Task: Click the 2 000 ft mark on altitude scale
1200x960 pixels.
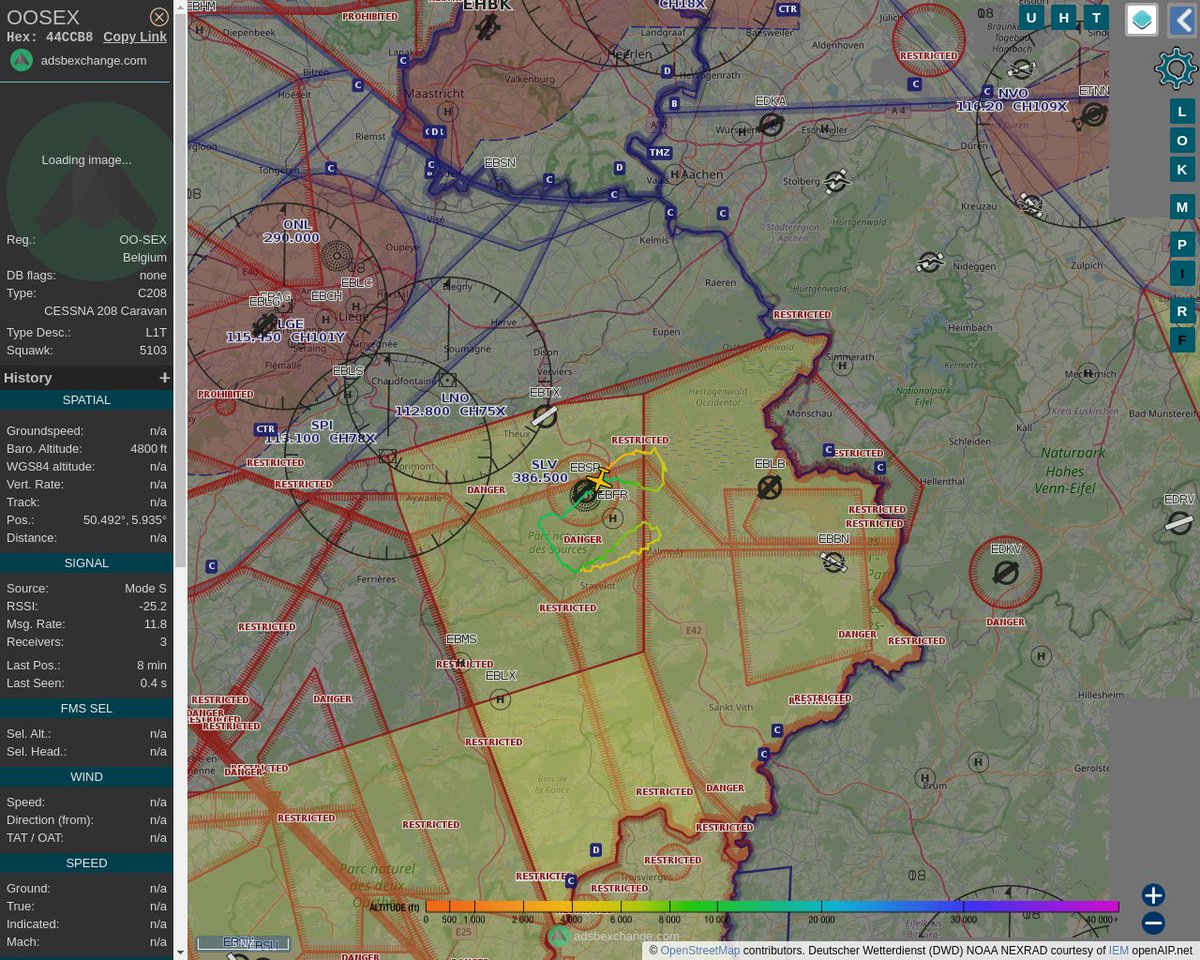Action: [x=523, y=919]
